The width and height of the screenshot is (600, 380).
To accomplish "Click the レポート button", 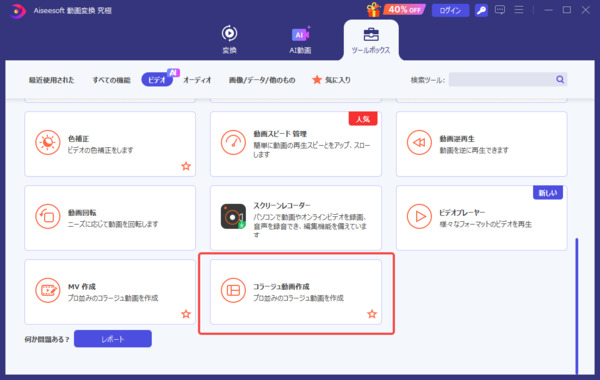I will point(113,339).
